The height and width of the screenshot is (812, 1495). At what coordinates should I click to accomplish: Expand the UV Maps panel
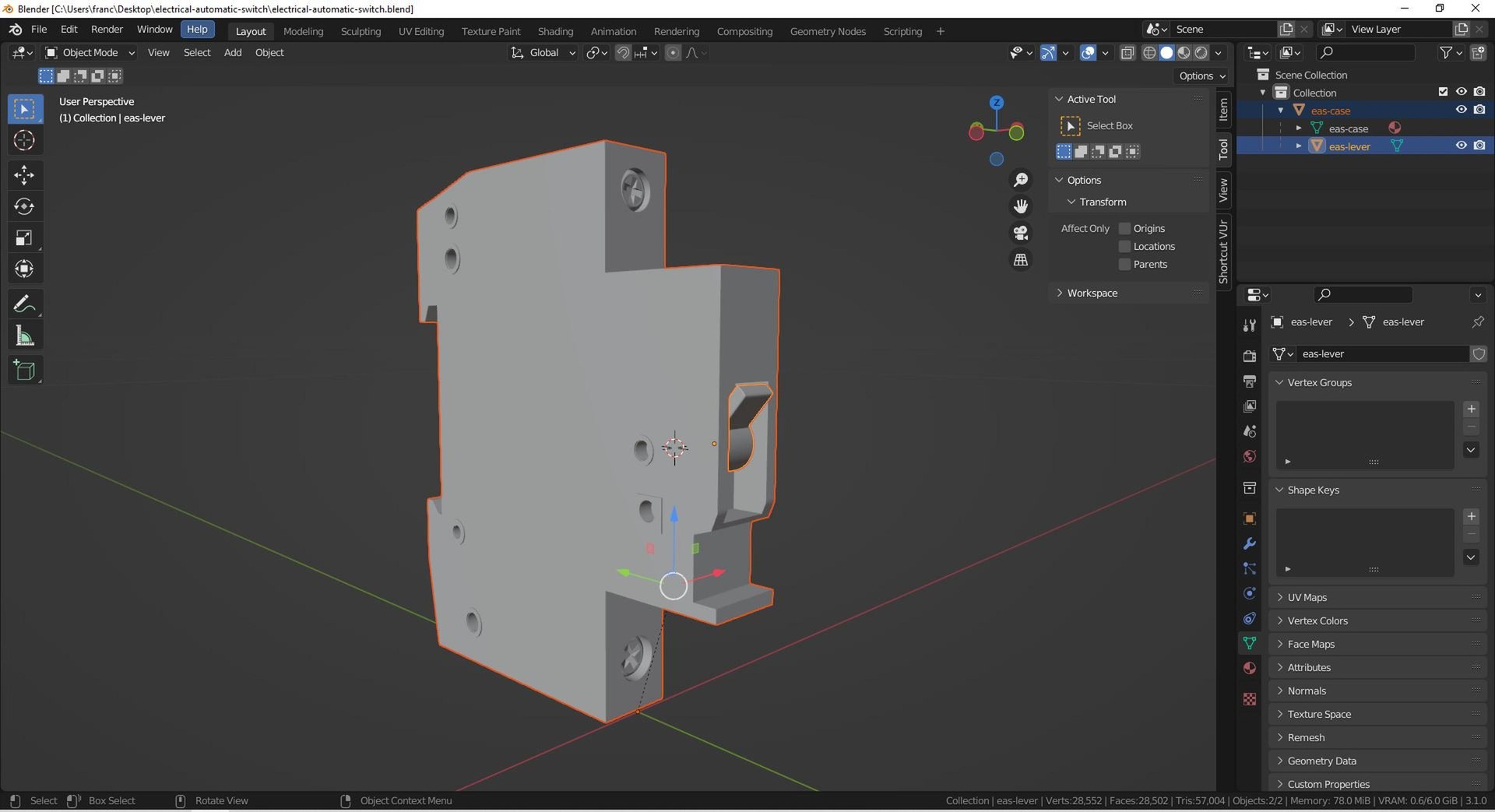pos(1377,597)
